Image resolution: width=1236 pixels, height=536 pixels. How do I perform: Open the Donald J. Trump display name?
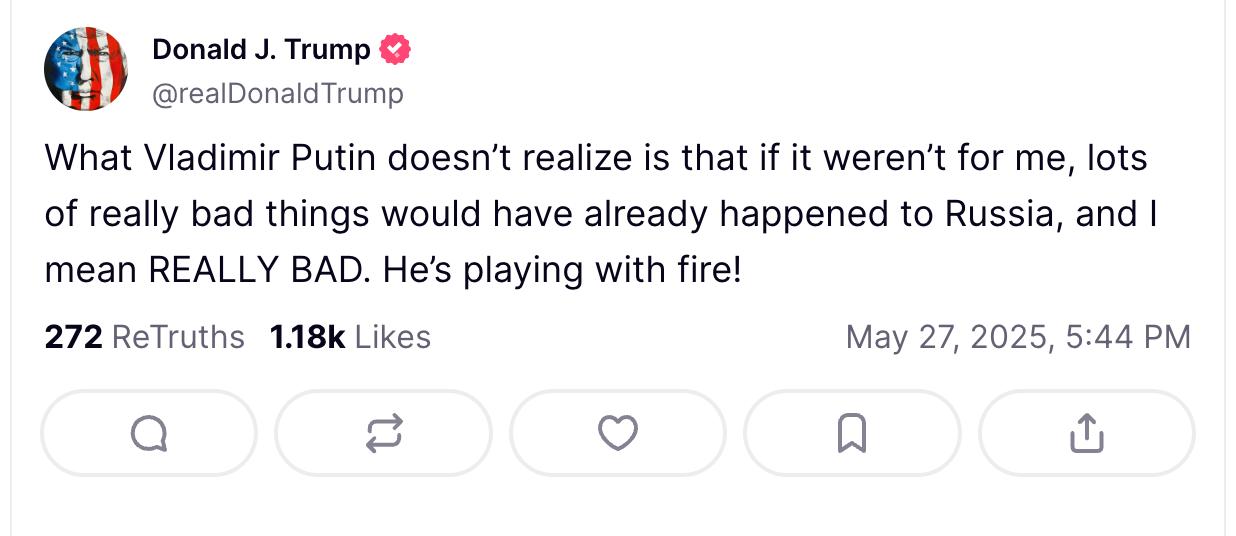[261, 49]
